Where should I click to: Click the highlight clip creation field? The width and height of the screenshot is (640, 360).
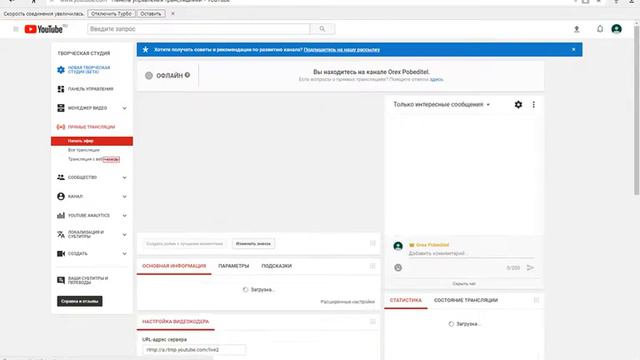click(184, 244)
